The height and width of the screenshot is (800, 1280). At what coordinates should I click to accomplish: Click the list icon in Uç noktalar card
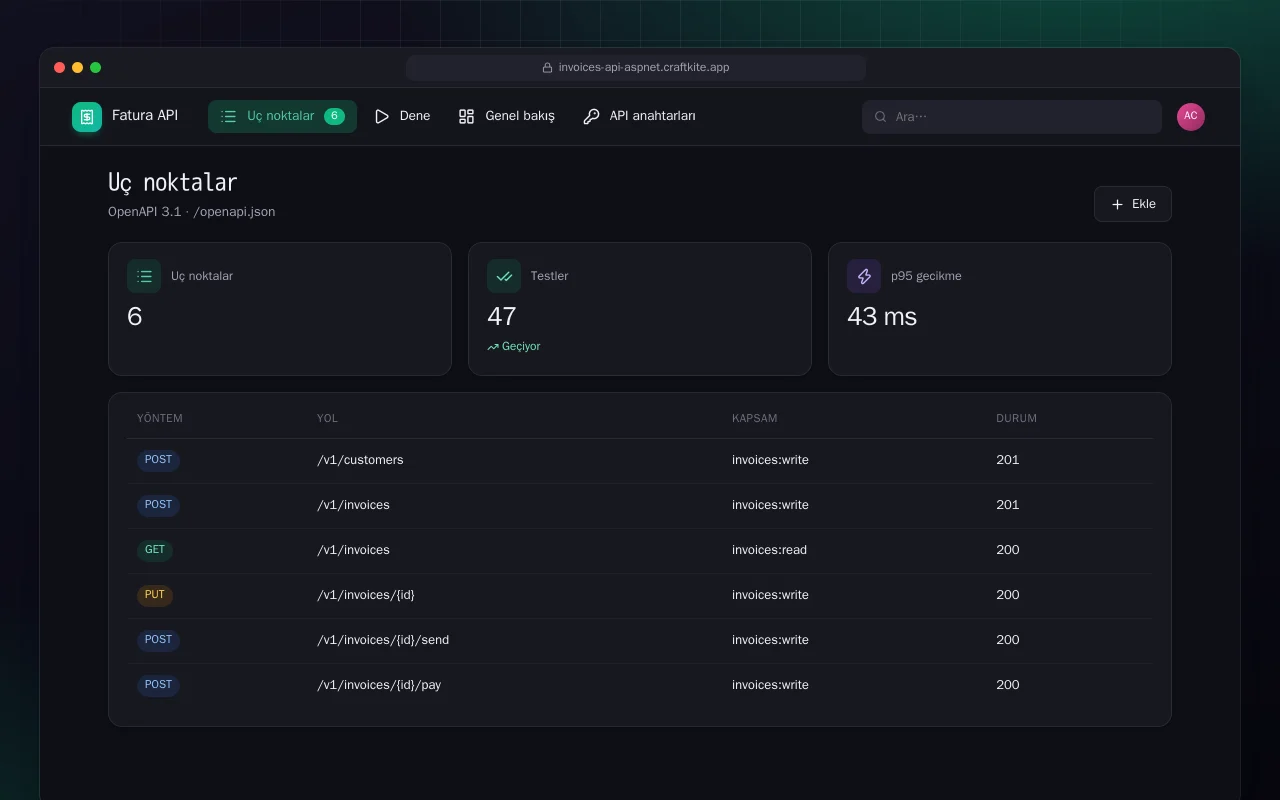pos(144,276)
